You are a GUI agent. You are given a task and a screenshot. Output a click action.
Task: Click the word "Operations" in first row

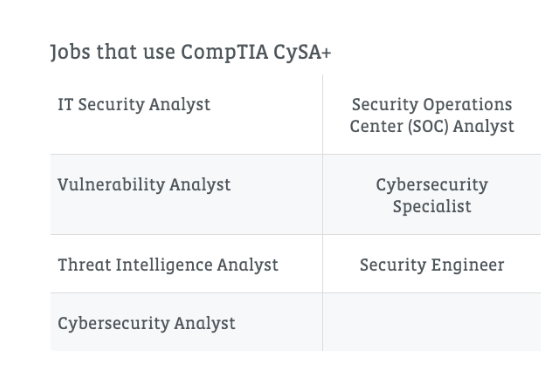tap(467, 105)
